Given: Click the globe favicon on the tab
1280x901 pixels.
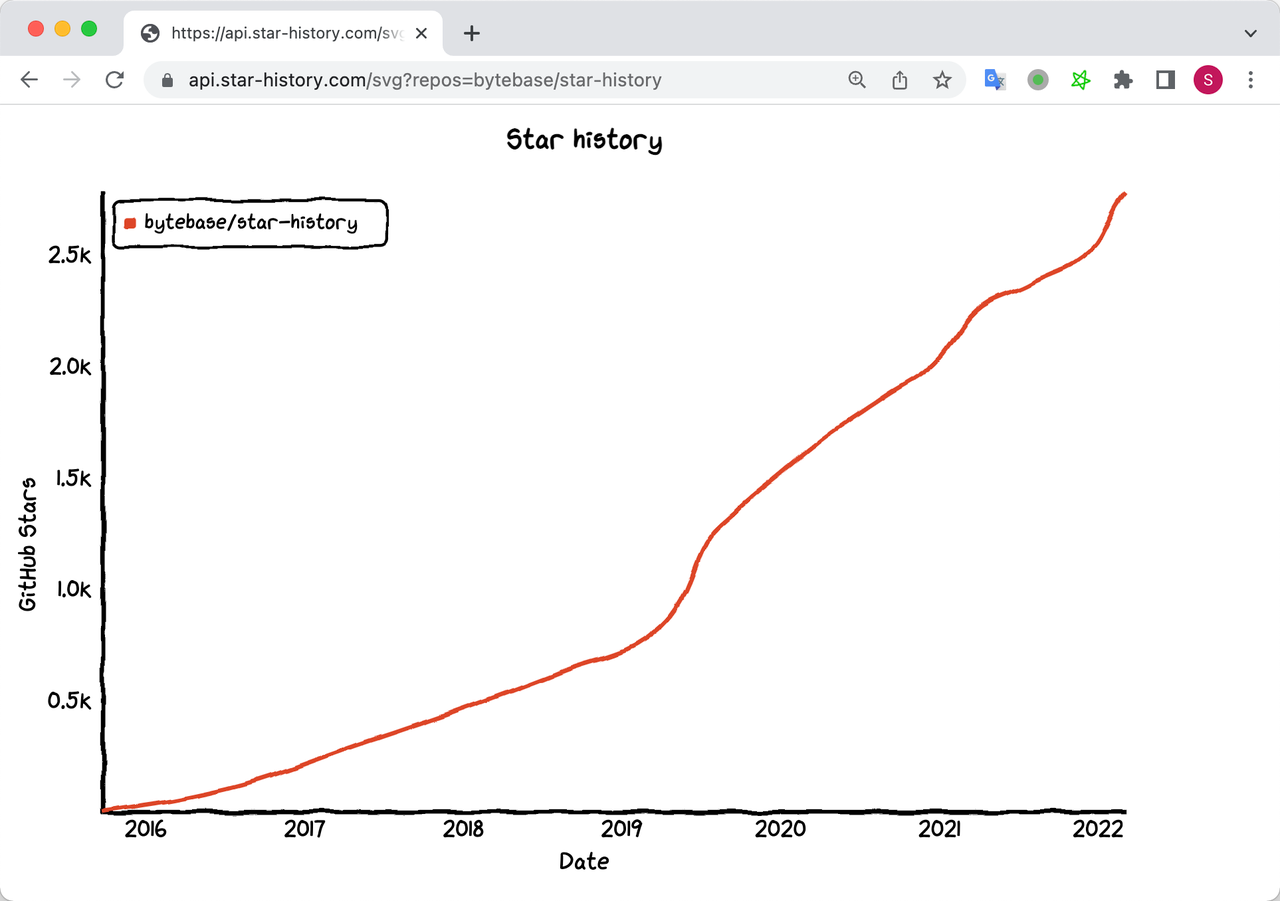Looking at the screenshot, I should point(149,32).
